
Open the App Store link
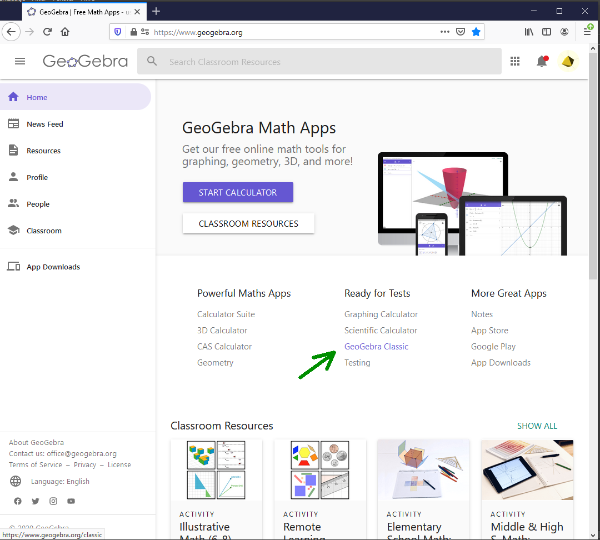(490, 330)
